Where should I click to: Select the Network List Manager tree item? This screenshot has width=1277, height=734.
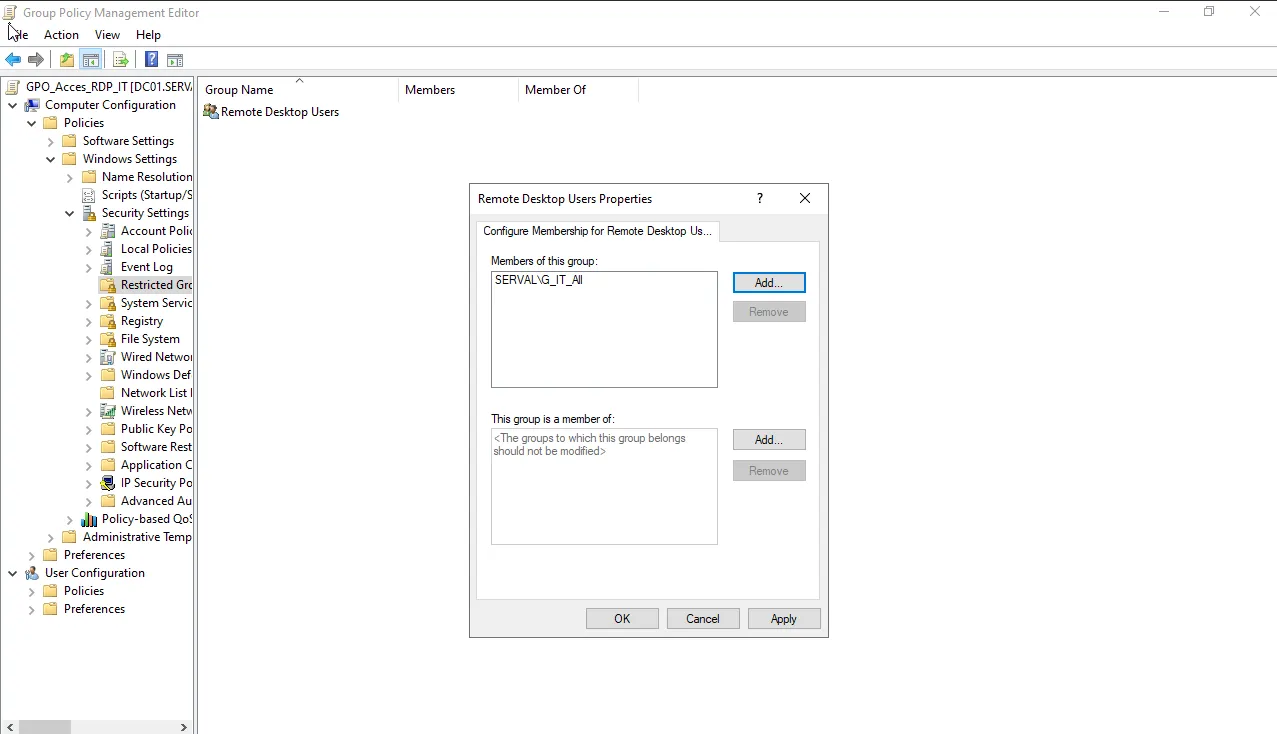tap(147, 393)
